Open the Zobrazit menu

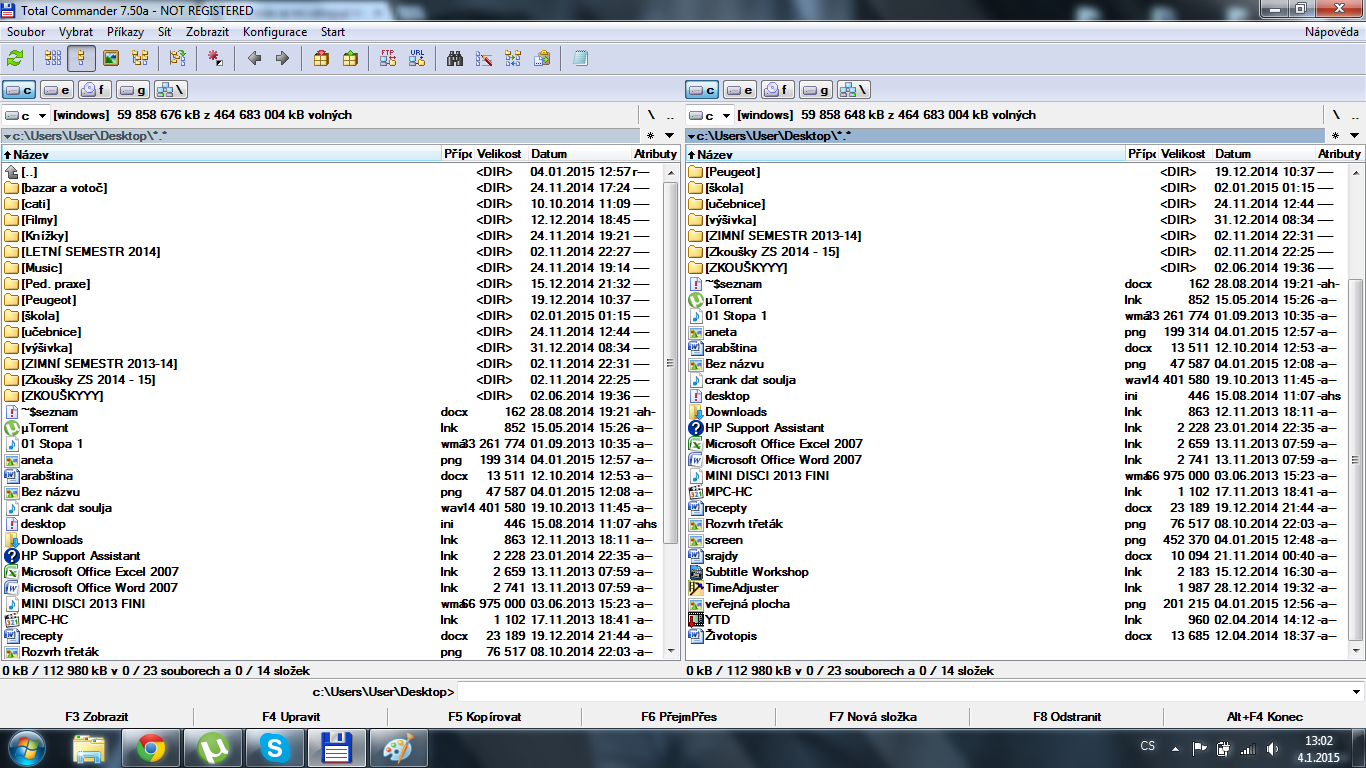point(207,32)
